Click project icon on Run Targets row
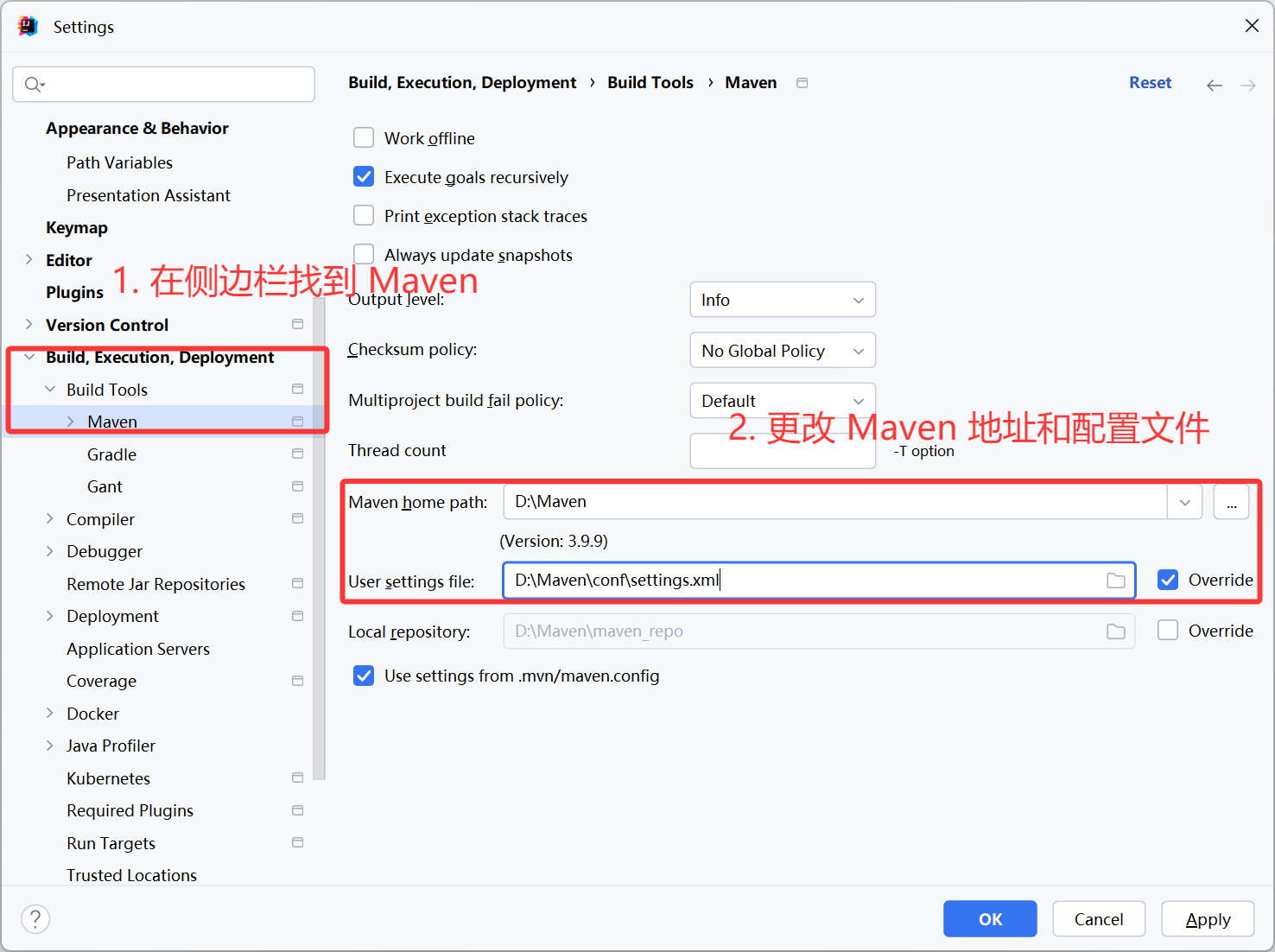This screenshot has height=952, width=1275. pos(297,842)
